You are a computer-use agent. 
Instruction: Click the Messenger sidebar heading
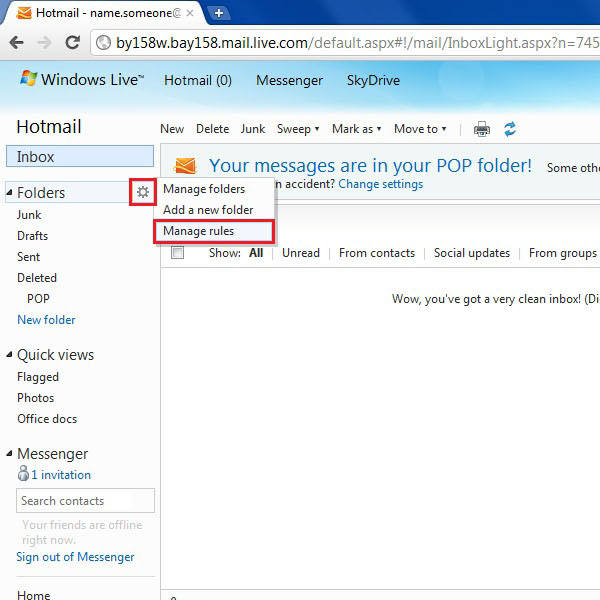[52, 454]
